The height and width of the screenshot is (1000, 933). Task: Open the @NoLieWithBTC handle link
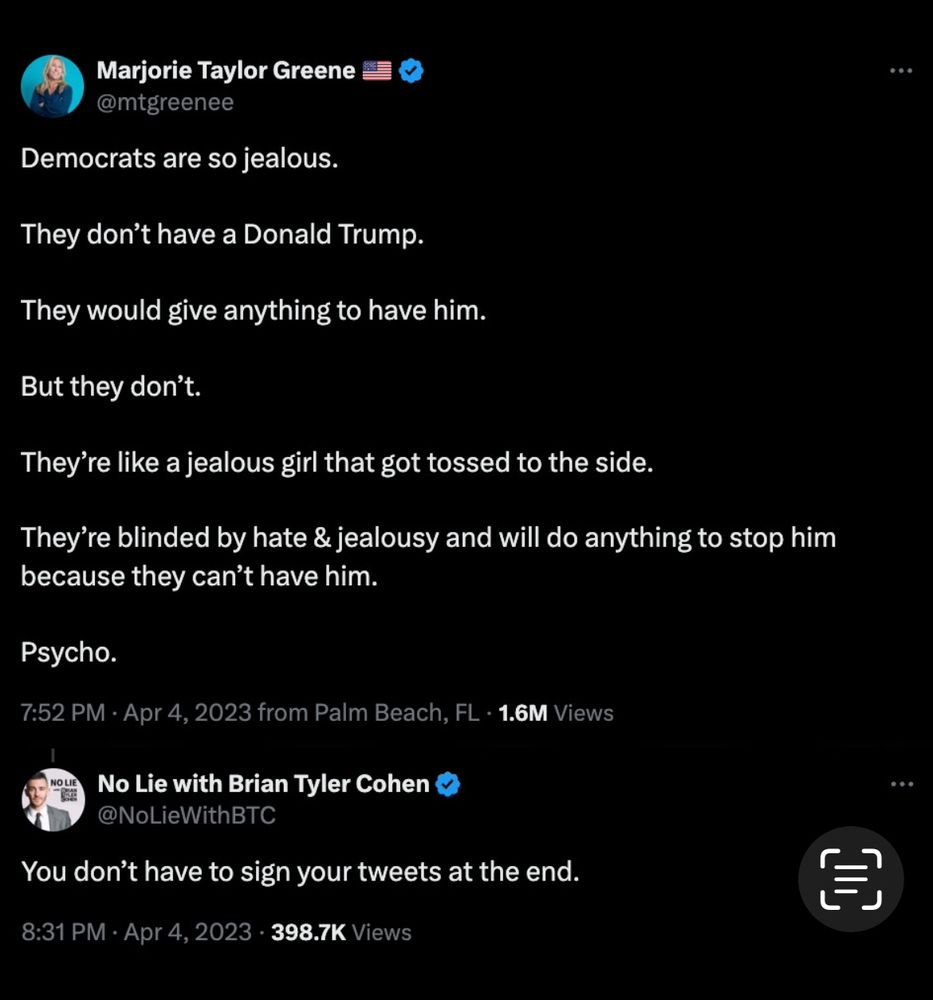[x=186, y=815]
